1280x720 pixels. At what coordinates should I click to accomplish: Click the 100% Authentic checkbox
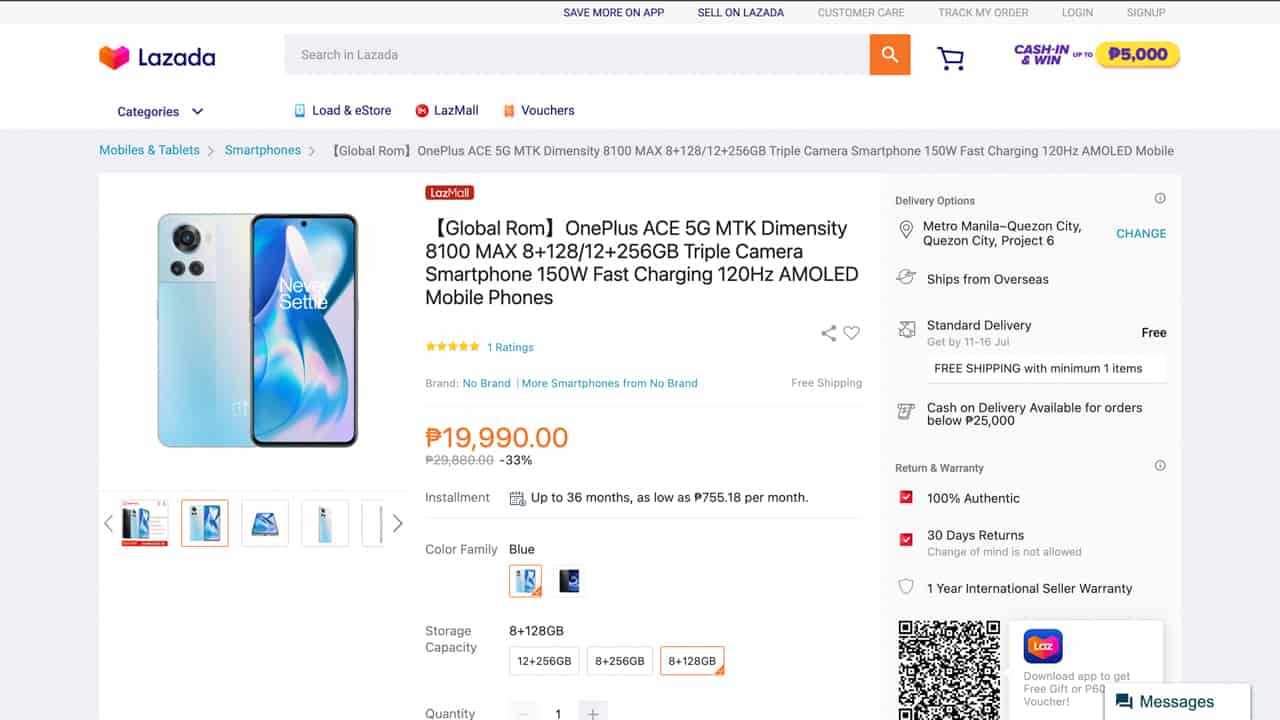tap(905, 497)
